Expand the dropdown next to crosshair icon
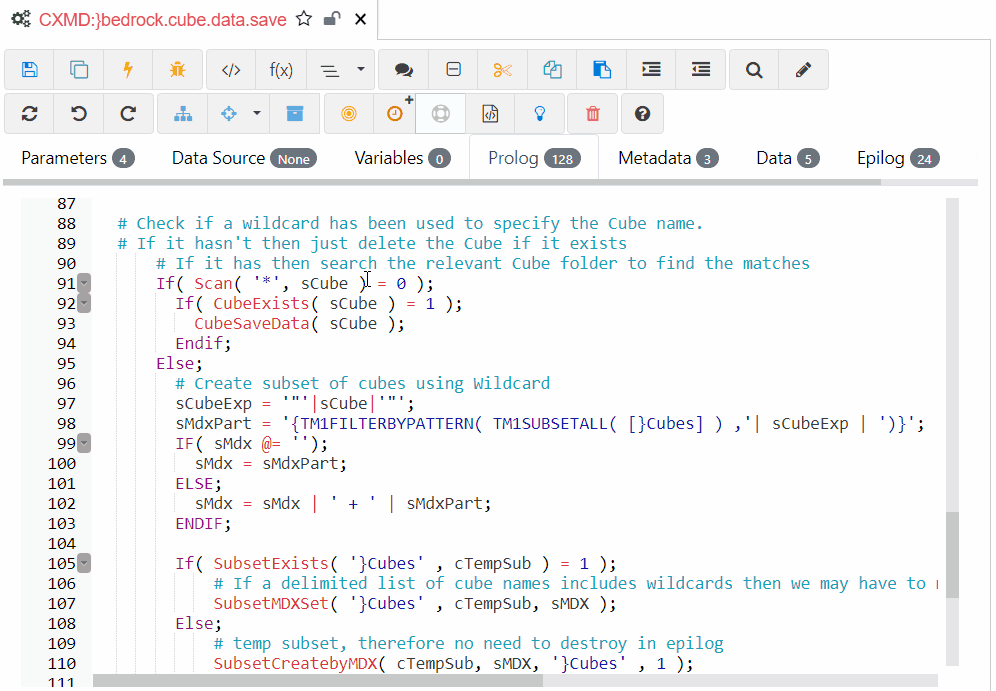 coord(256,114)
